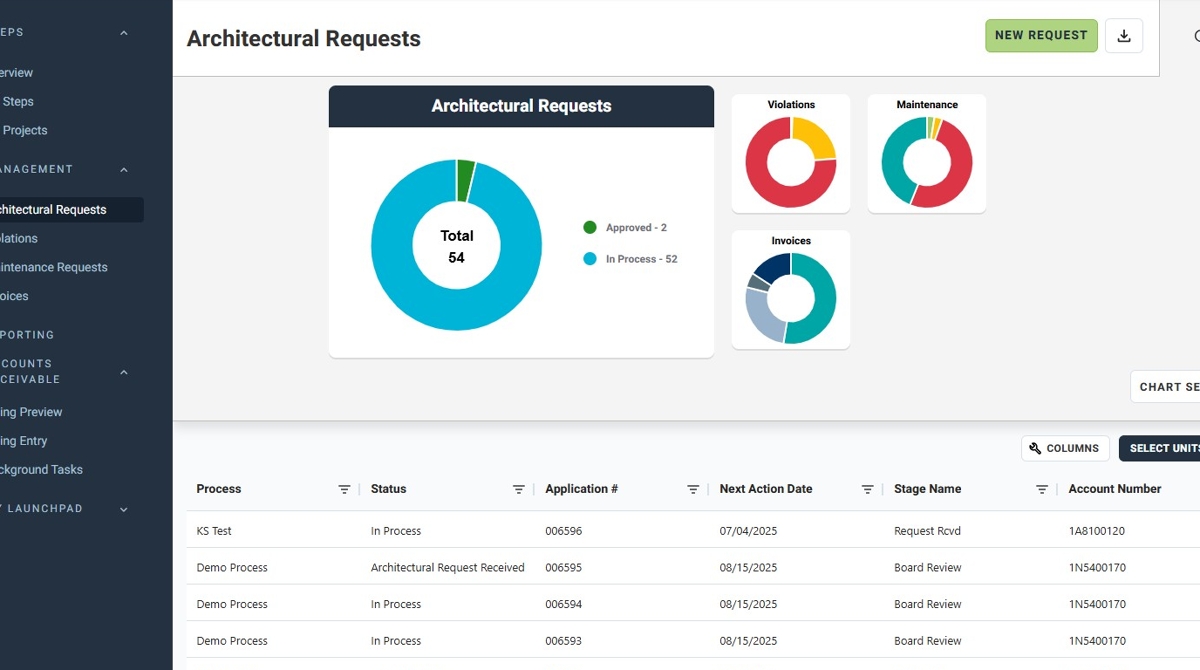Click account number 1A8100120
The width and height of the screenshot is (1200, 670).
(x=1096, y=532)
